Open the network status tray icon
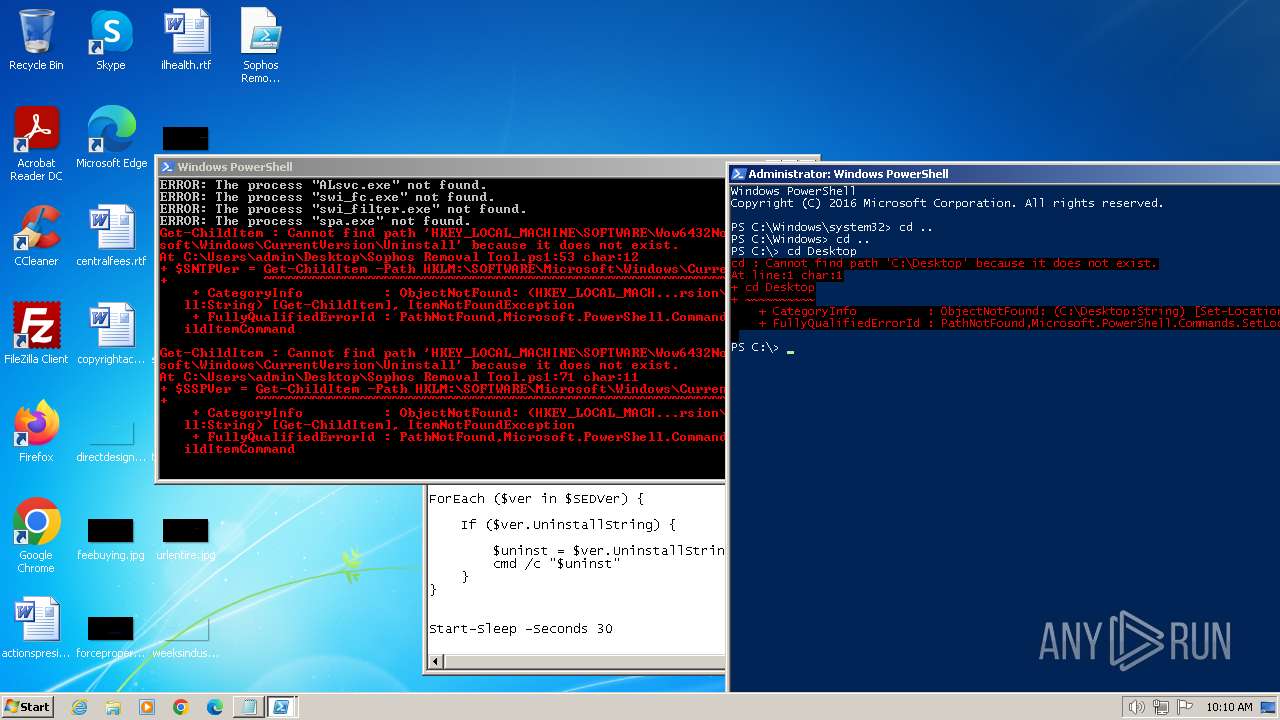Image resolution: width=1280 pixels, height=720 pixels. tap(1161, 707)
